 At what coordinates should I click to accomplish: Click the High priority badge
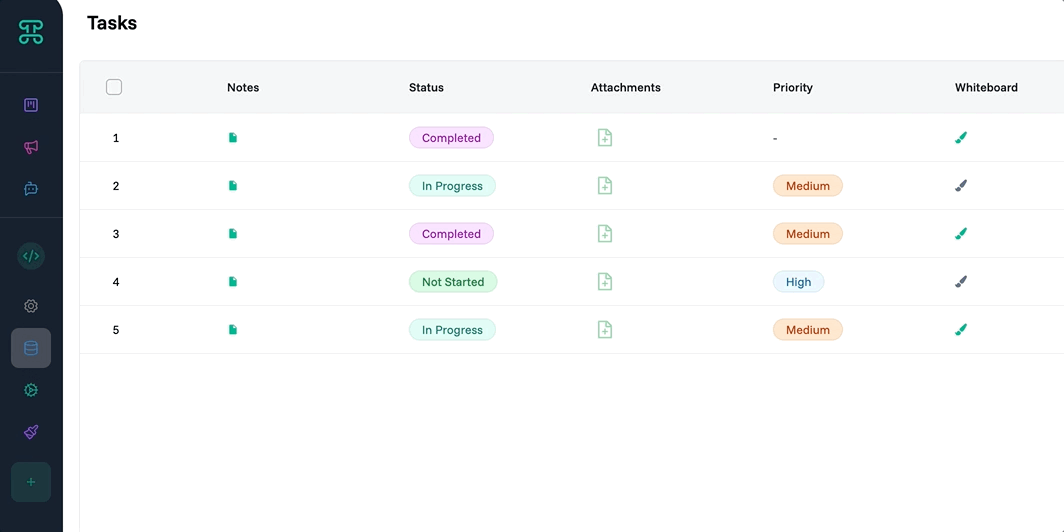pos(798,282)
